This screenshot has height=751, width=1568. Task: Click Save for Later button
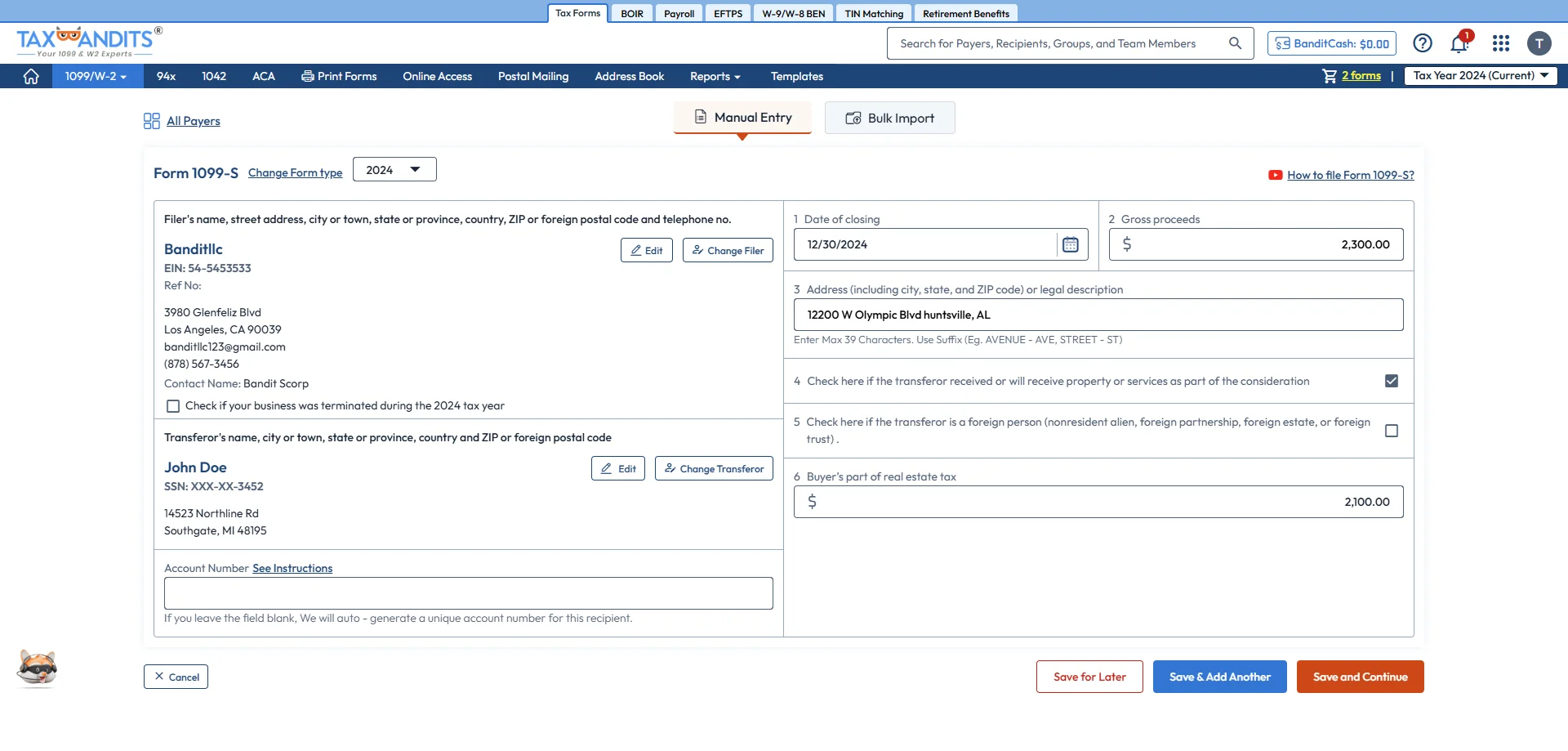[1089, 677]
